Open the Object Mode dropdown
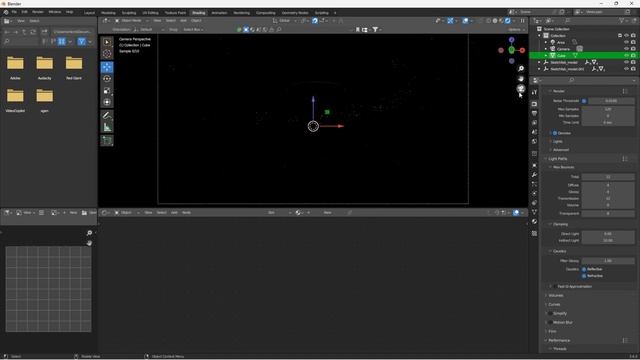Image resolution: width=640 pixels, height=360 pixels. click(131, 20)
